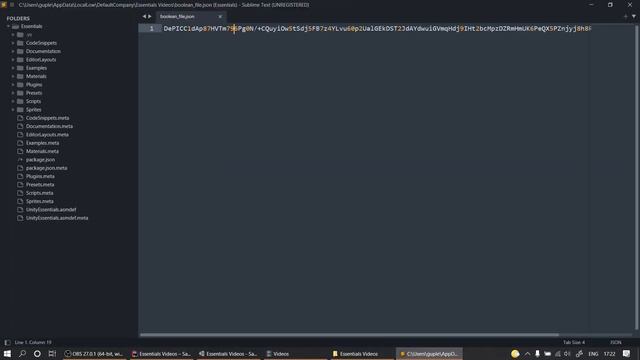Click the Essentials root folder icon
Viewport: 640px width, 360px height.
pos(16,27)
